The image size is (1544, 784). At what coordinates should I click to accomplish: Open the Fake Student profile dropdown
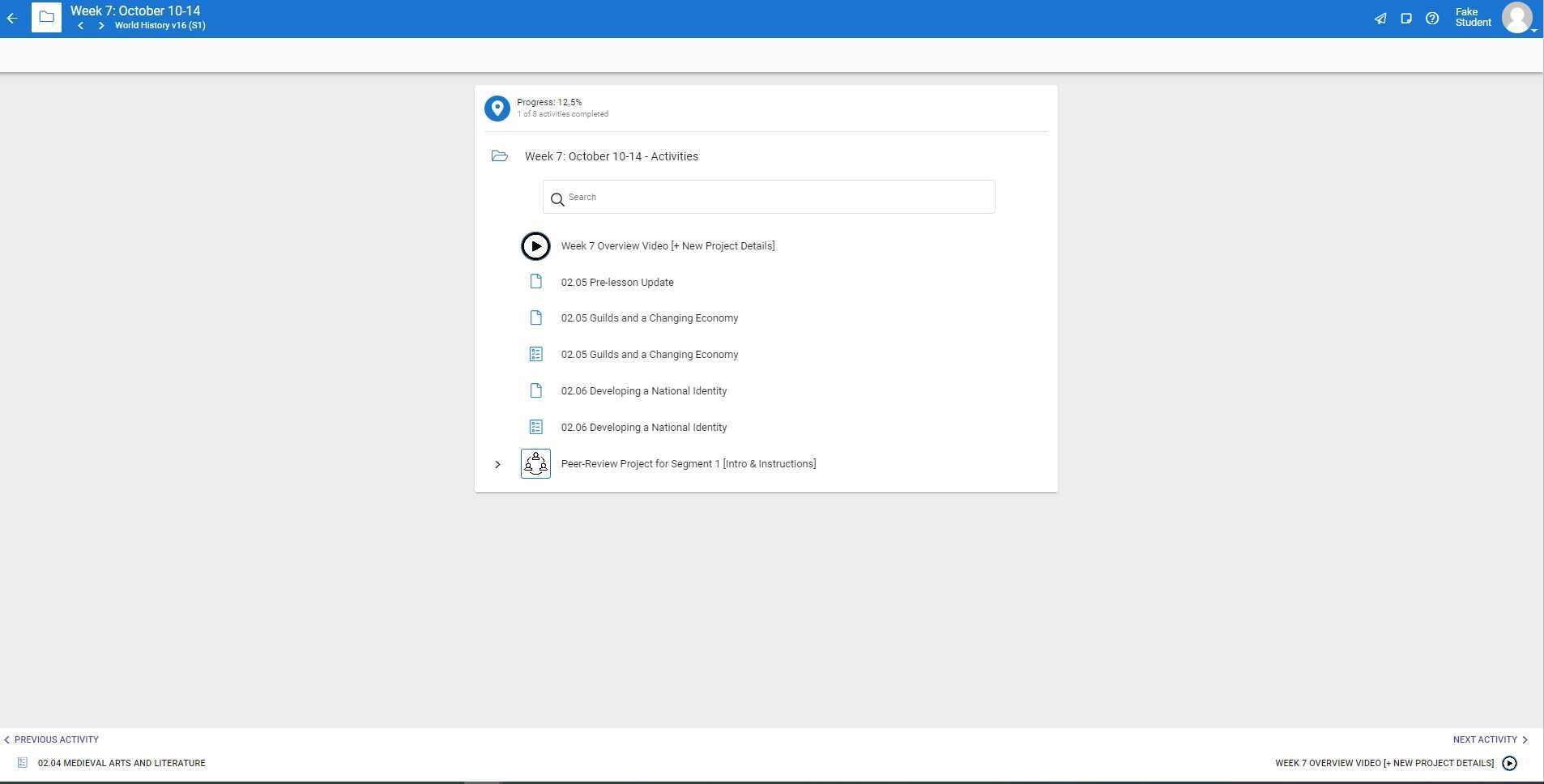[1518, 18]
